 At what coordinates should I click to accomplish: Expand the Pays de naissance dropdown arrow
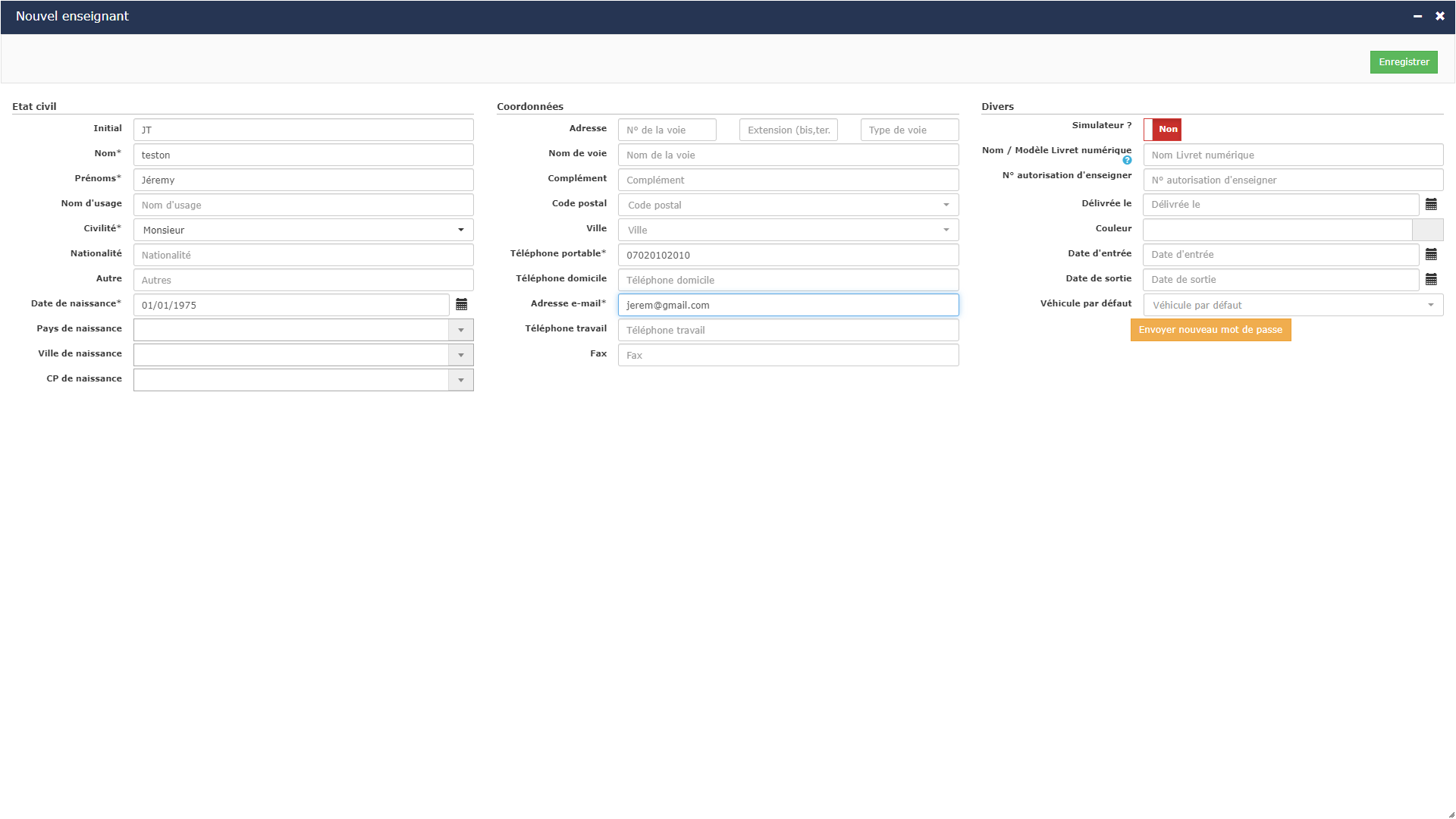coord(461,330)
